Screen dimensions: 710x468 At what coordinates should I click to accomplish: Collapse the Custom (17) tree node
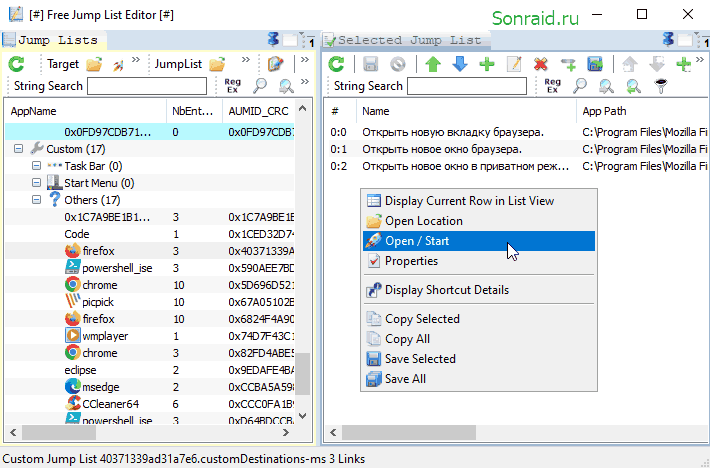pyautogui.click(x=18, y=149)
